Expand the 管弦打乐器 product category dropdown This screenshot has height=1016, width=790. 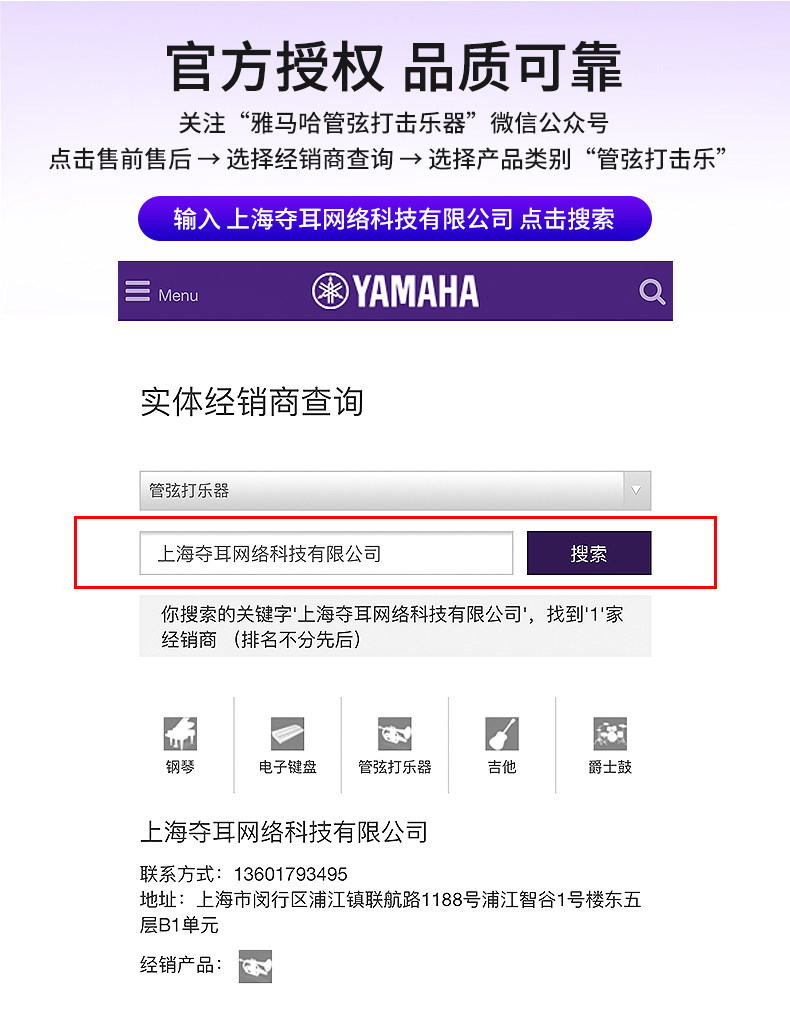point(395,491)
